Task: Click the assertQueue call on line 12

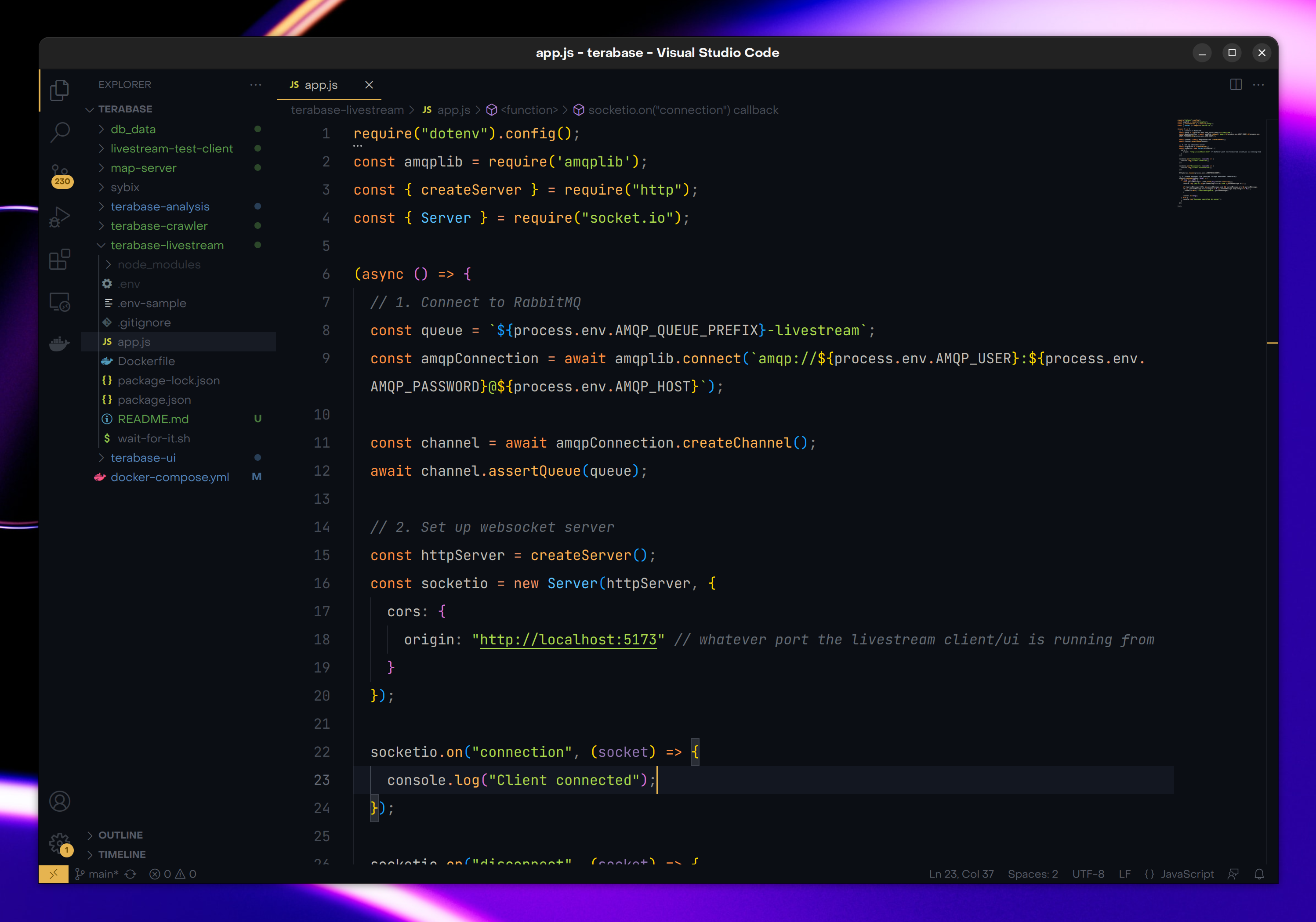Action: coord(534,471)
